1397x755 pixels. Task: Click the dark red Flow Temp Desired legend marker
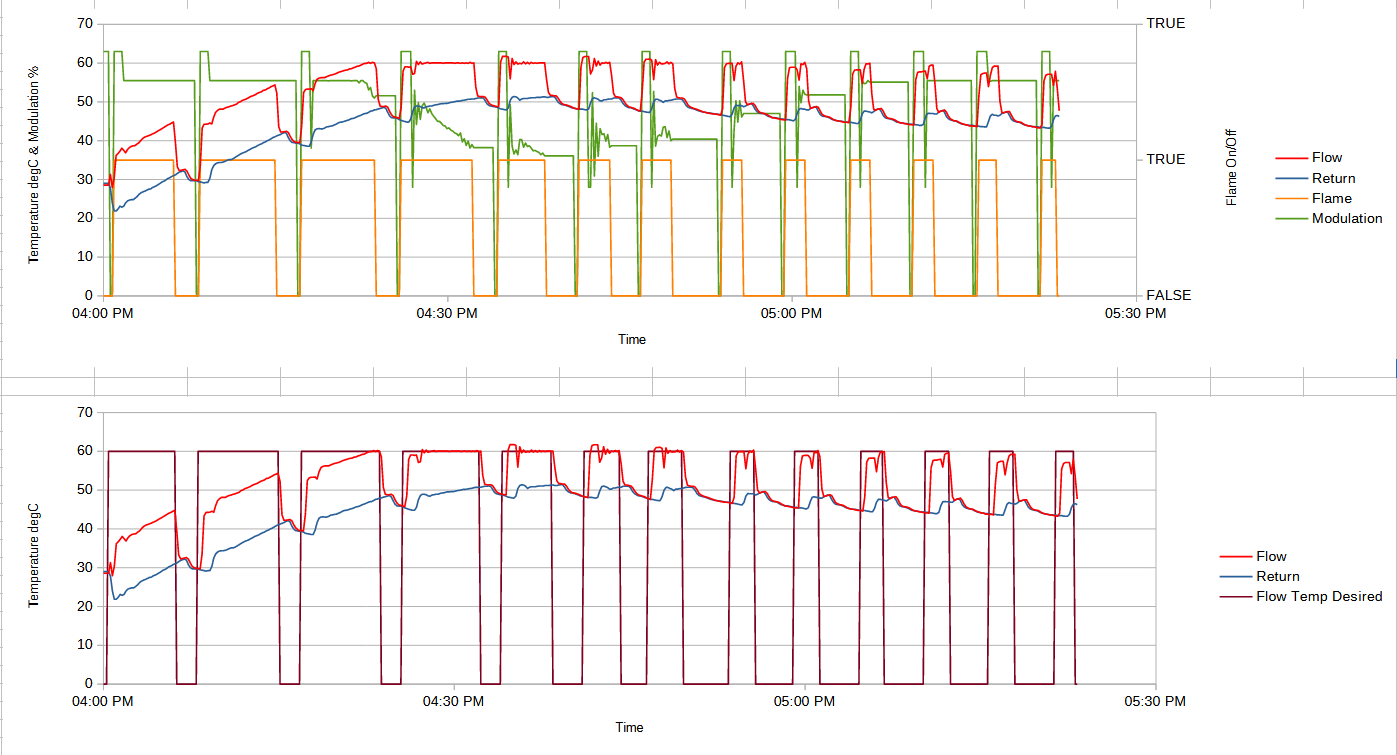tap(1235, 597)
